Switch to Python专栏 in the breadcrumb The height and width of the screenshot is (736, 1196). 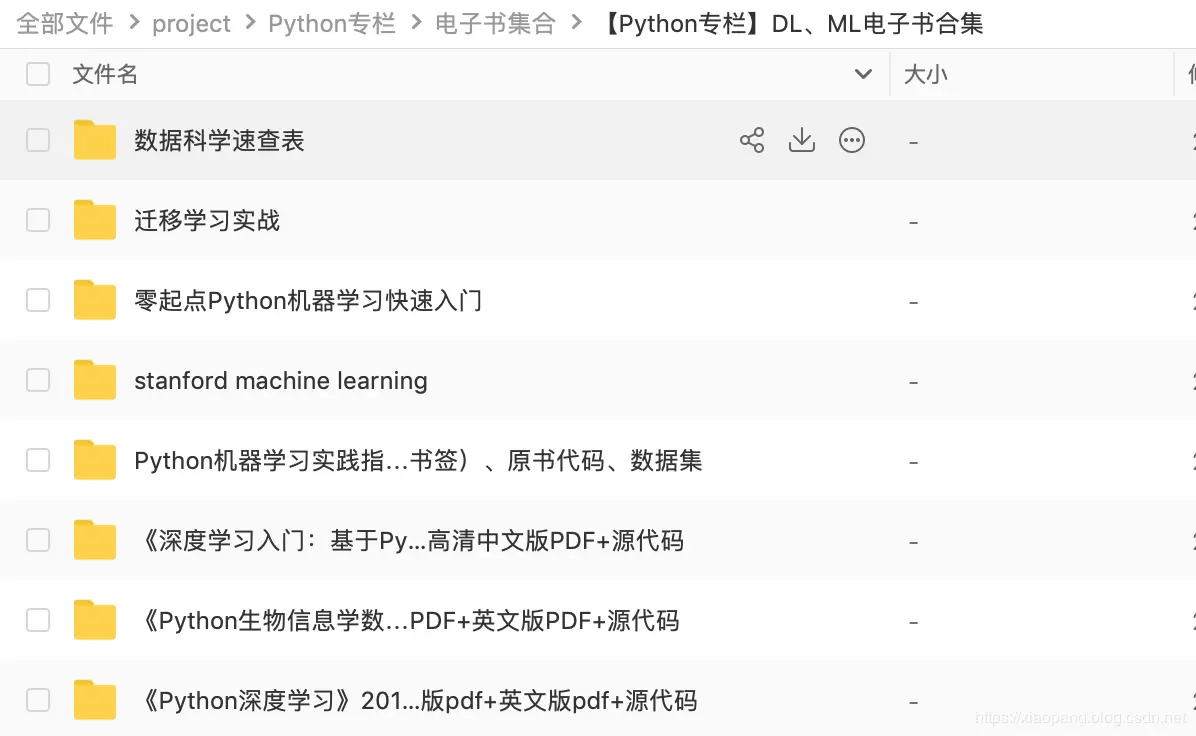(x=332, y=23)
